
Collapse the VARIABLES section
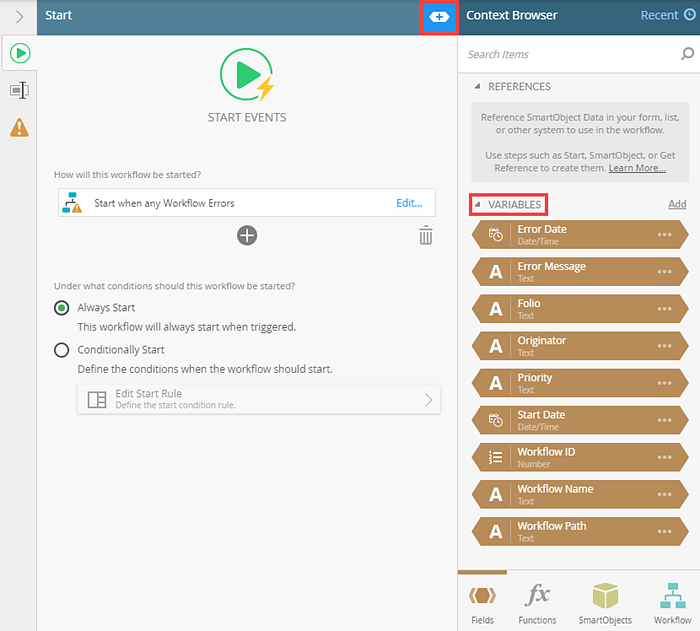[x=477, y=205]
